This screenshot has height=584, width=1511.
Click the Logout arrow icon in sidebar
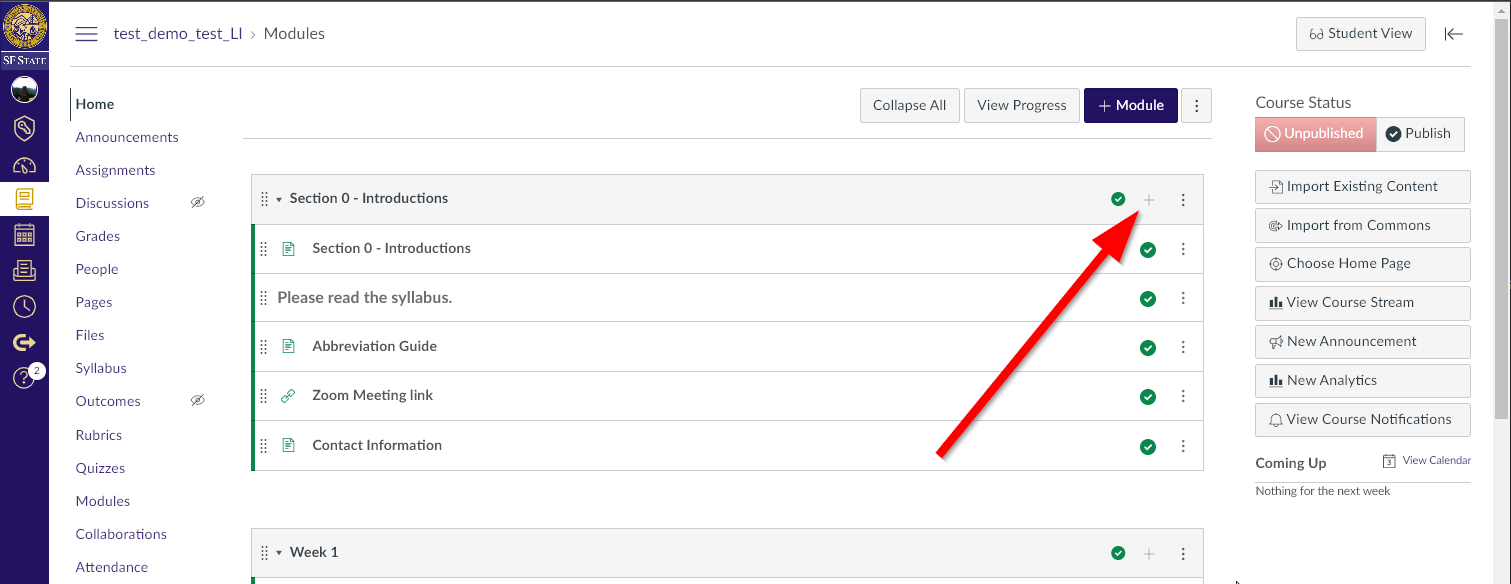click(x=24, y=340)
